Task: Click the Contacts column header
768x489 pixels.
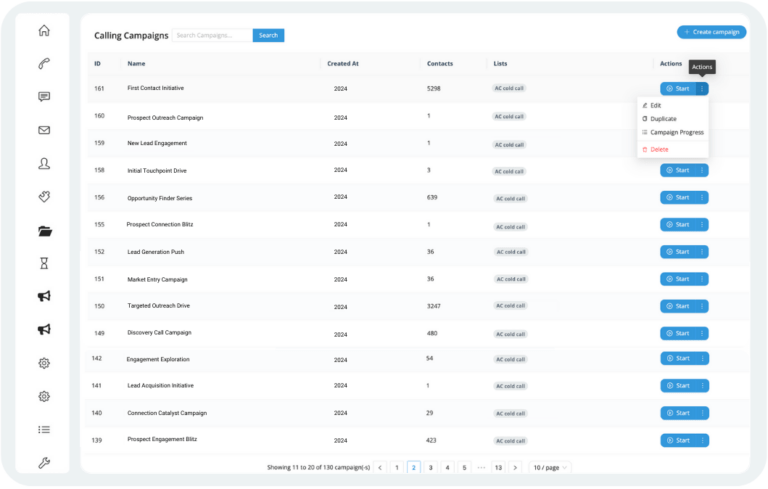Action: click(x=440, y=64)
